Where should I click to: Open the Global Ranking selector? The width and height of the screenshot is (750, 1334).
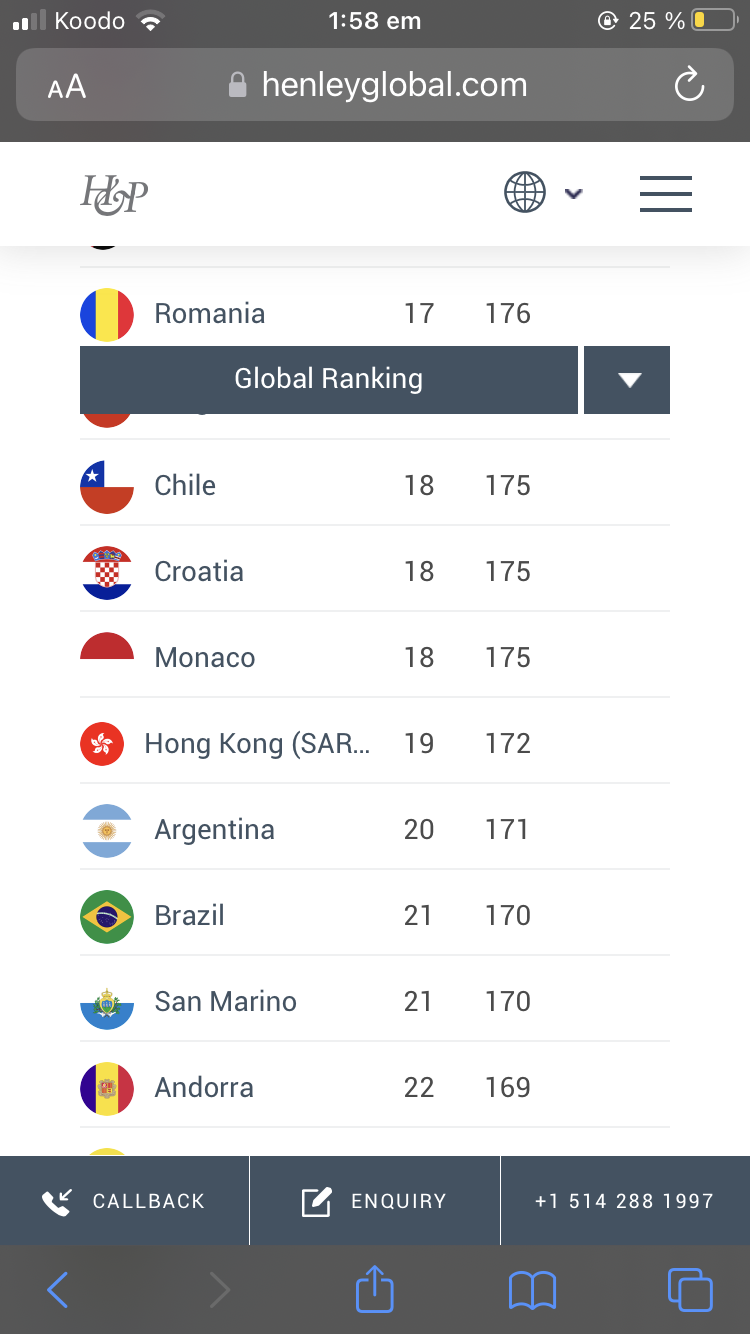[x=328, y=380]
